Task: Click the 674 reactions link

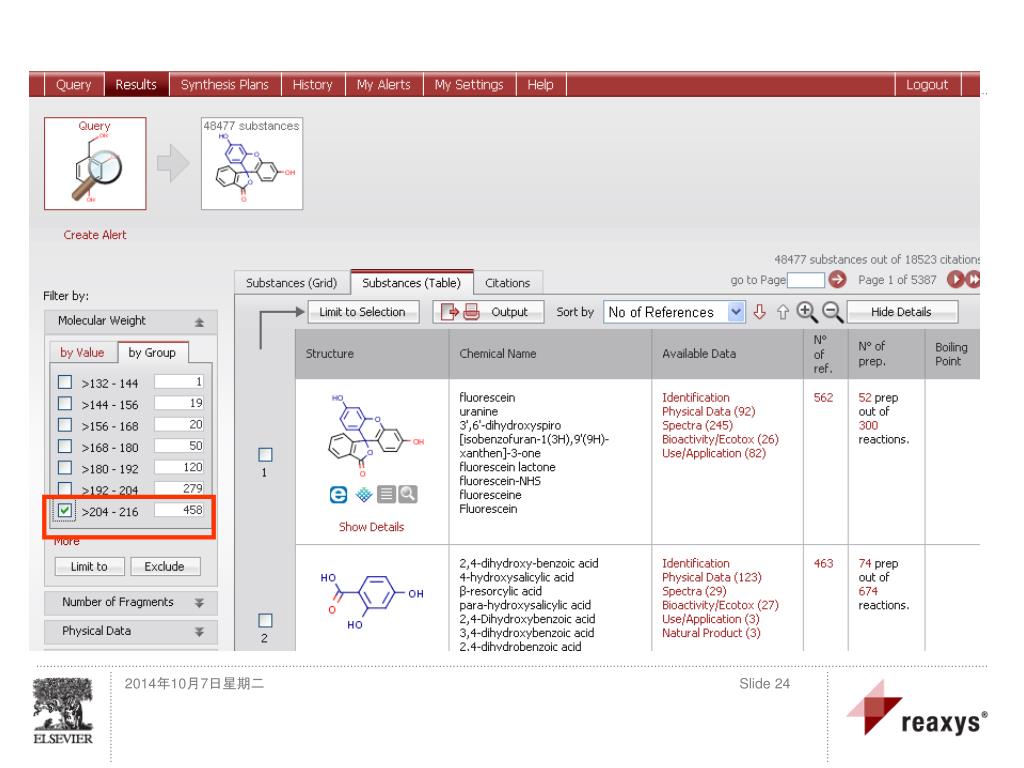Action: (x=868, y=591)
